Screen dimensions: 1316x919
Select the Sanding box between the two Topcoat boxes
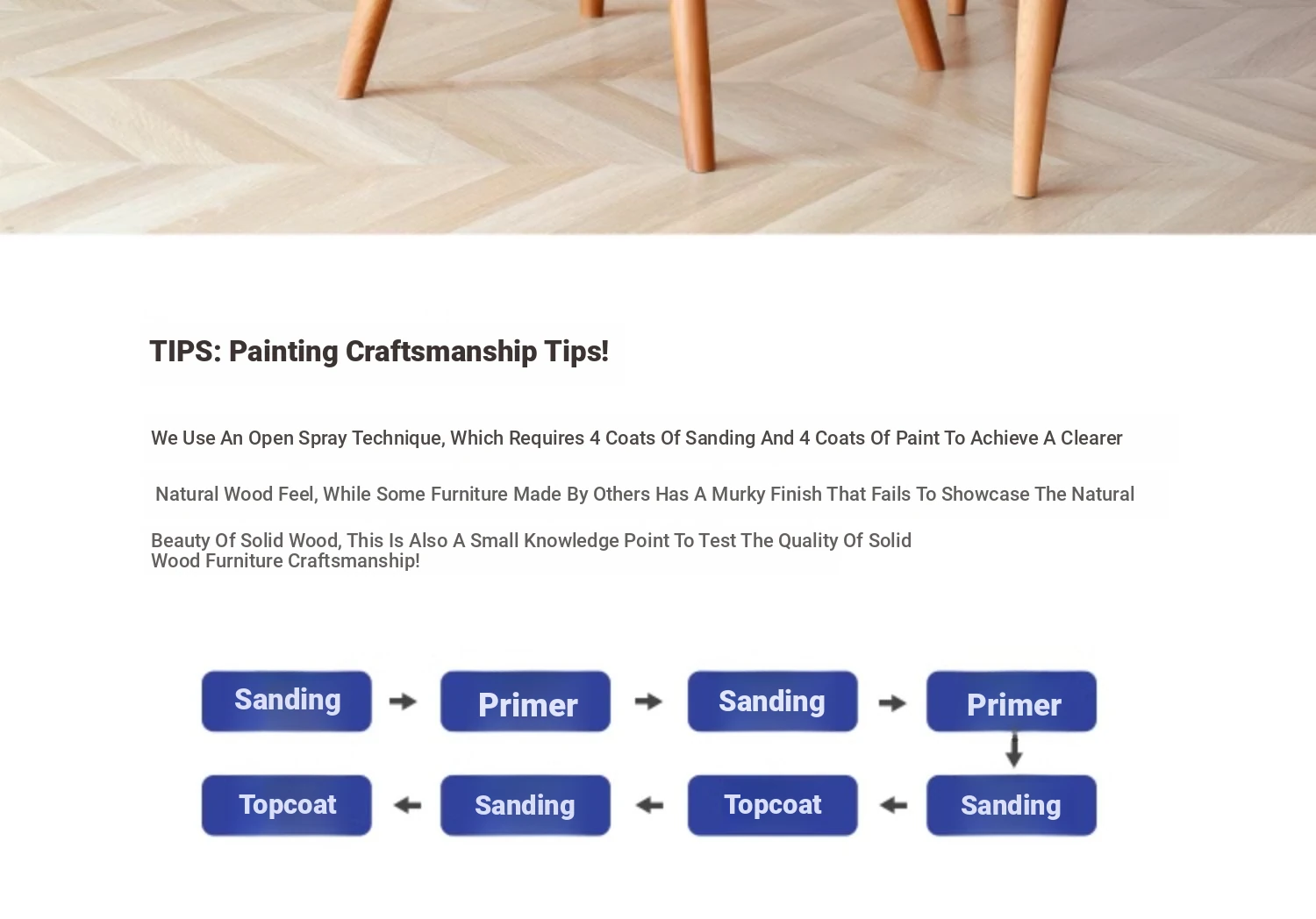coord(526,805)
